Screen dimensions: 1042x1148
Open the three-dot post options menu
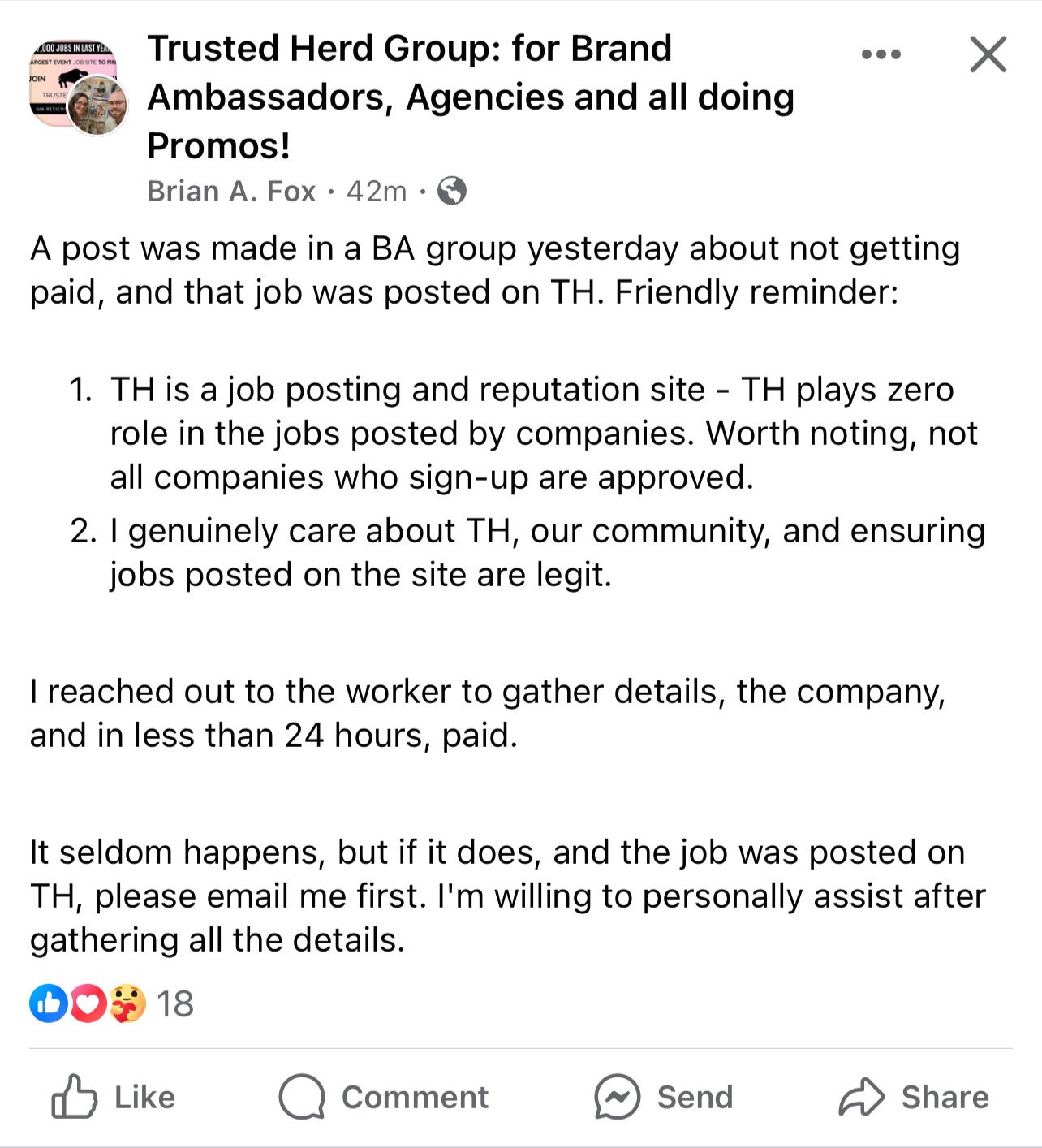(881, 54)
